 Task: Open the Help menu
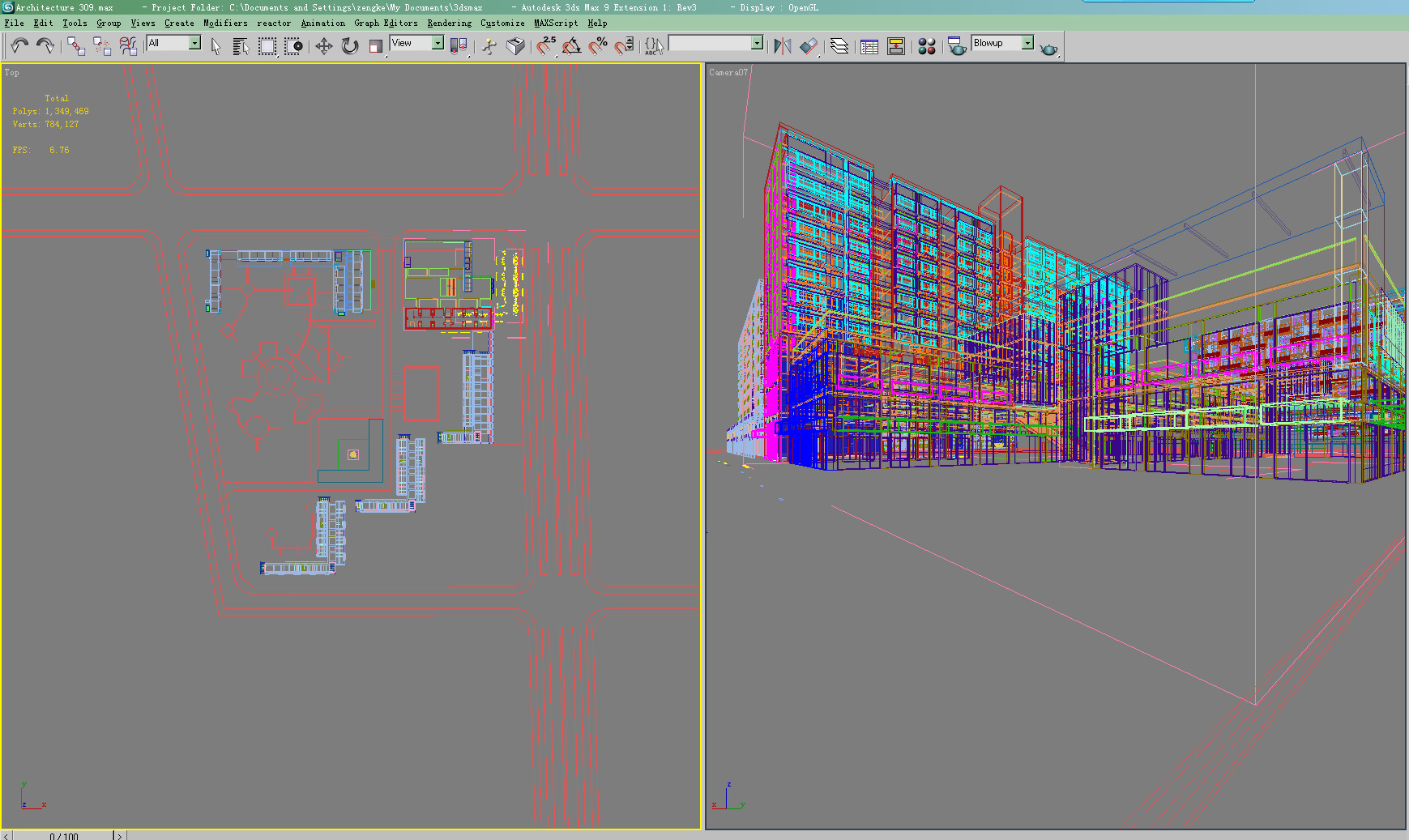[597, 23]
